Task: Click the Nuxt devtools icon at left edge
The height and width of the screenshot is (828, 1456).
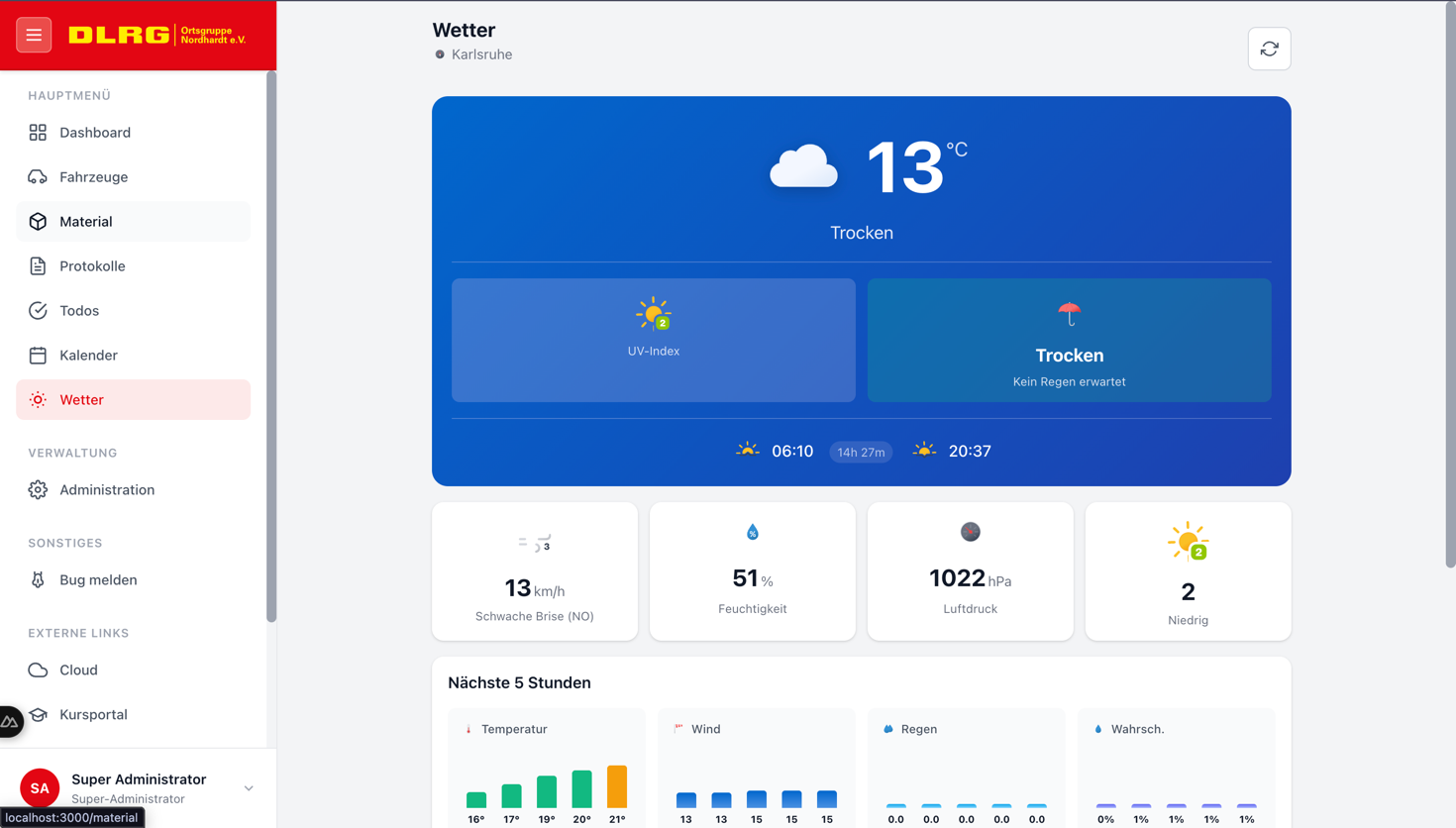Action: point(10,722)
